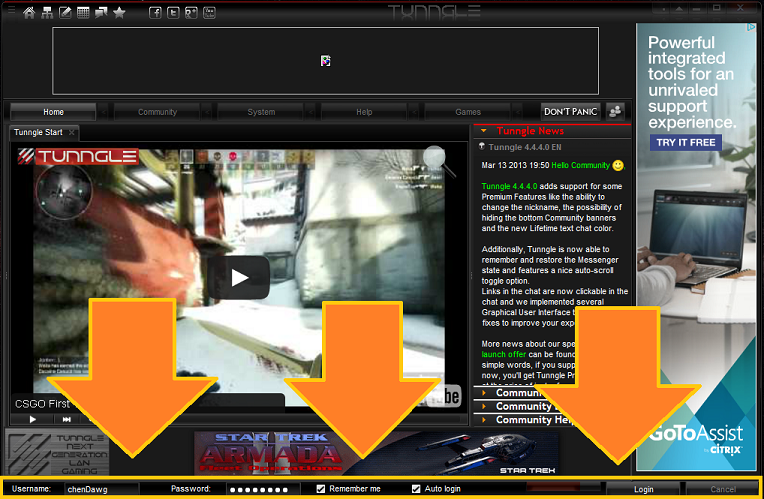Close the Tunngle Start tab
The height and width of the screenshot is (499, 764).
tap(72, 132)
